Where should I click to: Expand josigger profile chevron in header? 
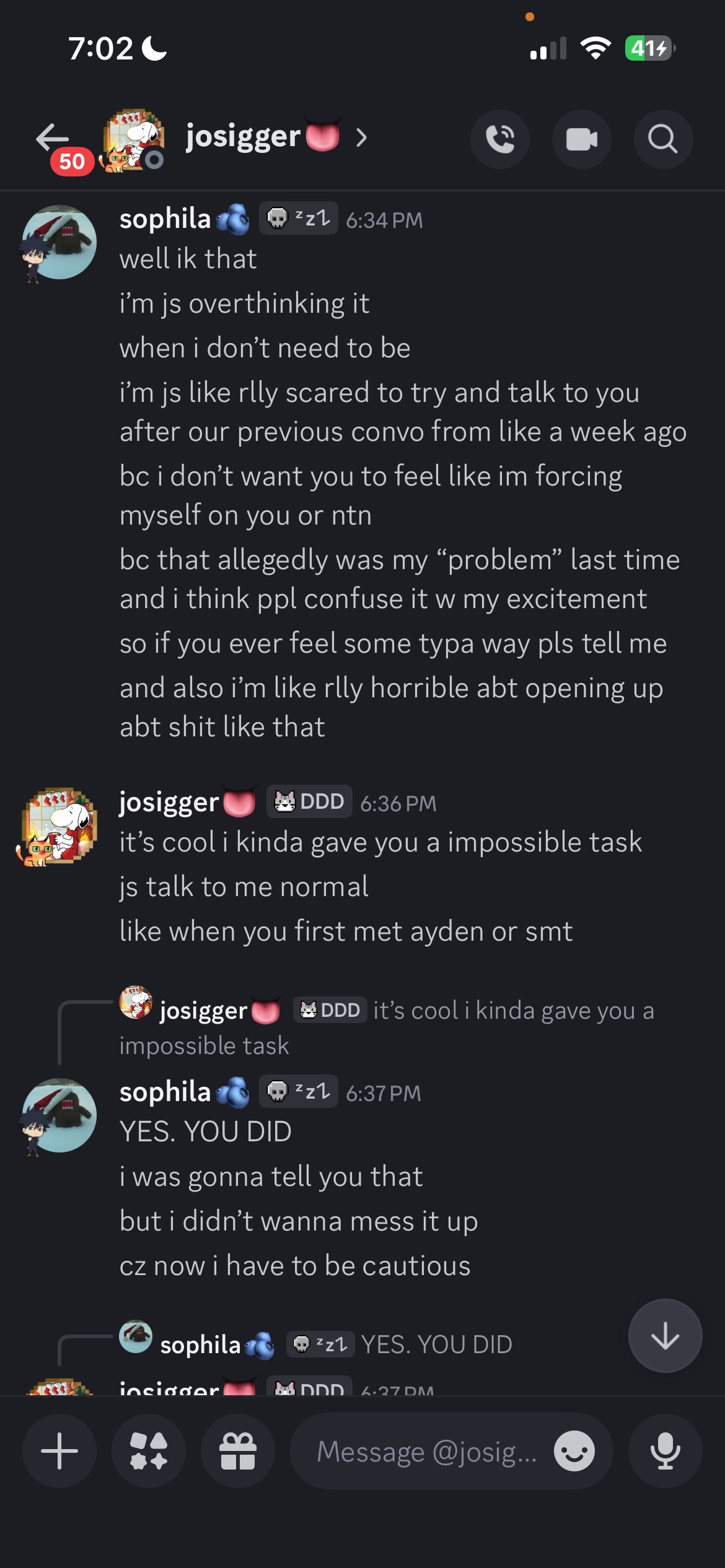[362, 137]
